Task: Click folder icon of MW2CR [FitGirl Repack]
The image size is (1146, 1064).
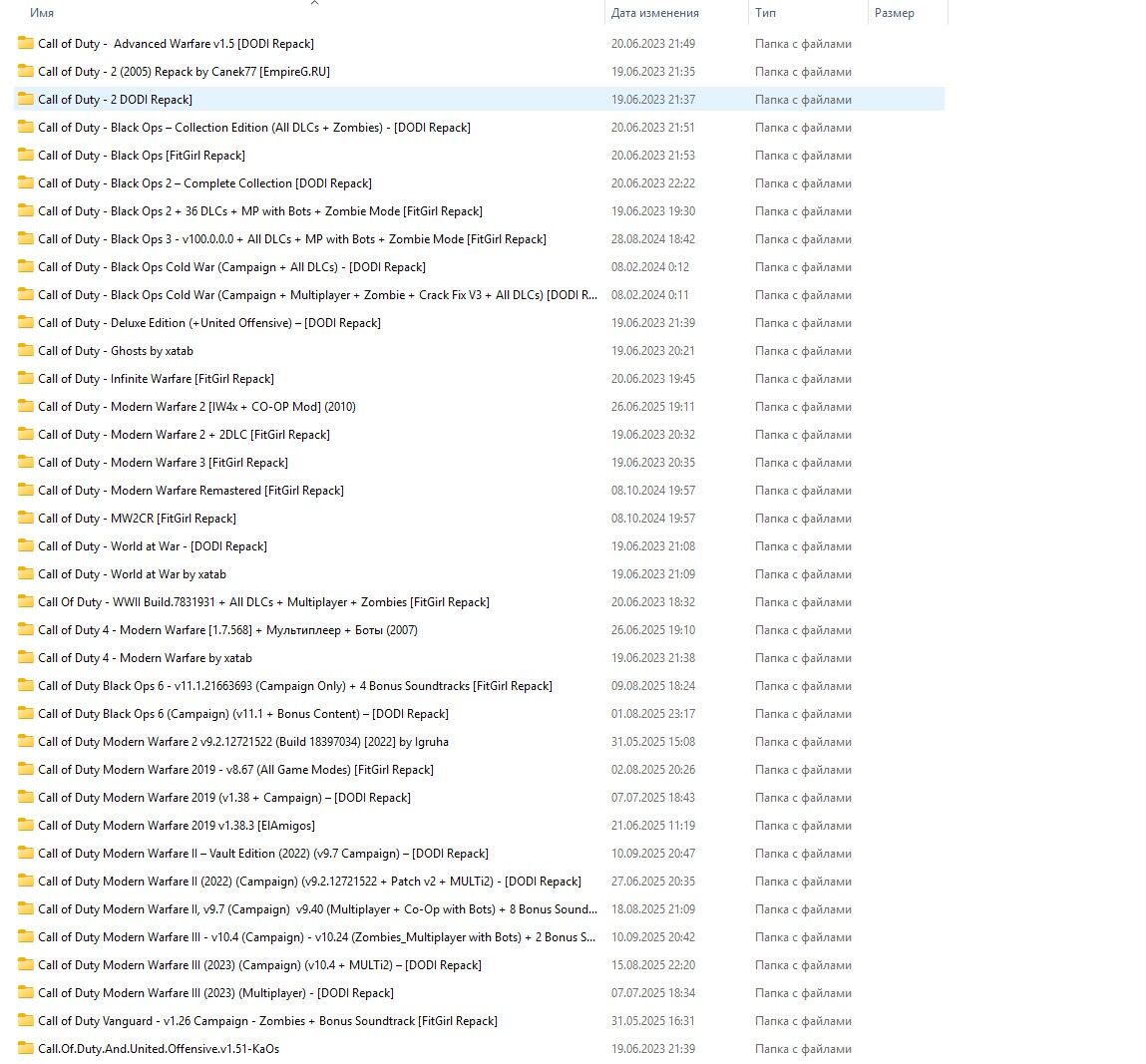Action: [x=25, y=519]
